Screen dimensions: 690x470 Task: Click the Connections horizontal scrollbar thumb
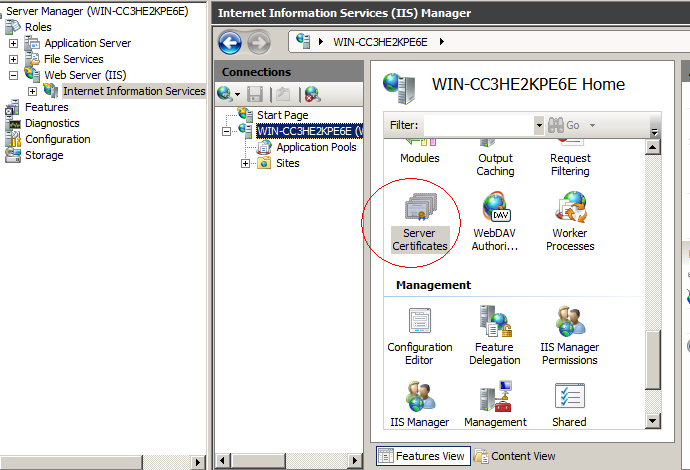click(x=258, y=461)
